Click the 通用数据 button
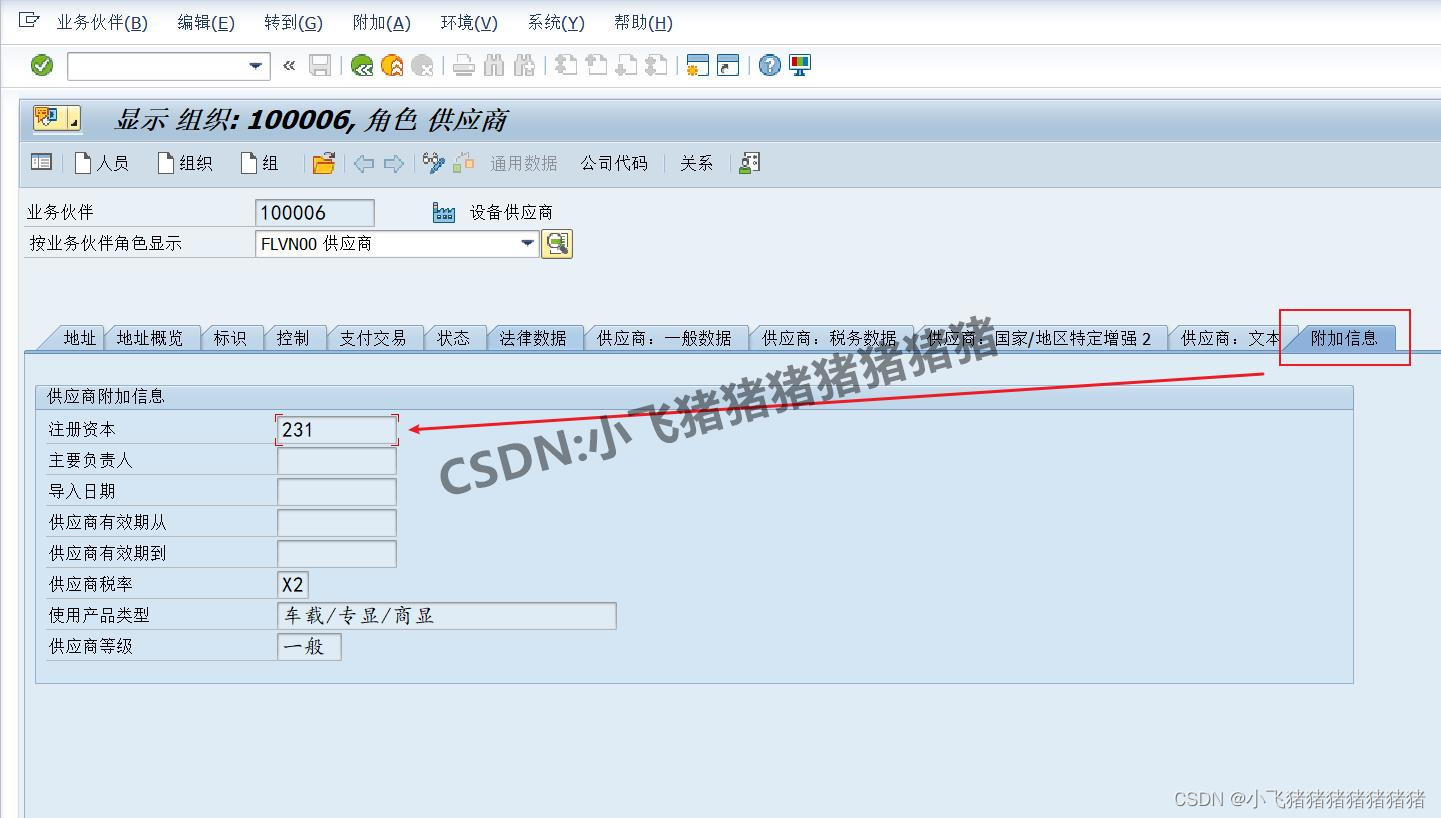The image size is (1441, 818). coord(523,163)
